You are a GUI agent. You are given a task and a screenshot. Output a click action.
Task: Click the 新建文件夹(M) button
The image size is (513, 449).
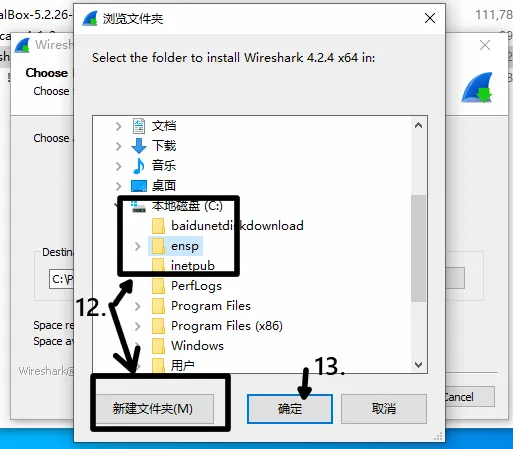point(155,409)
